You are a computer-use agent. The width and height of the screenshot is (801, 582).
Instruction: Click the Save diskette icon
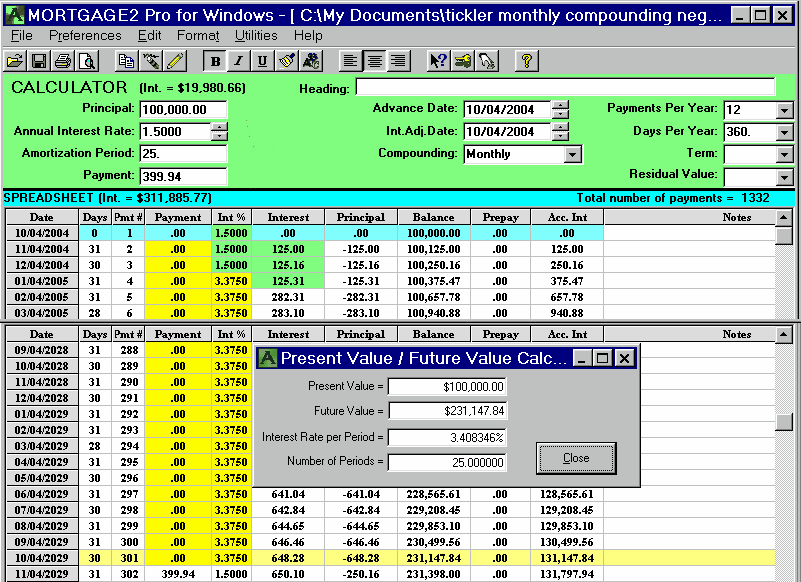[39, 61]
